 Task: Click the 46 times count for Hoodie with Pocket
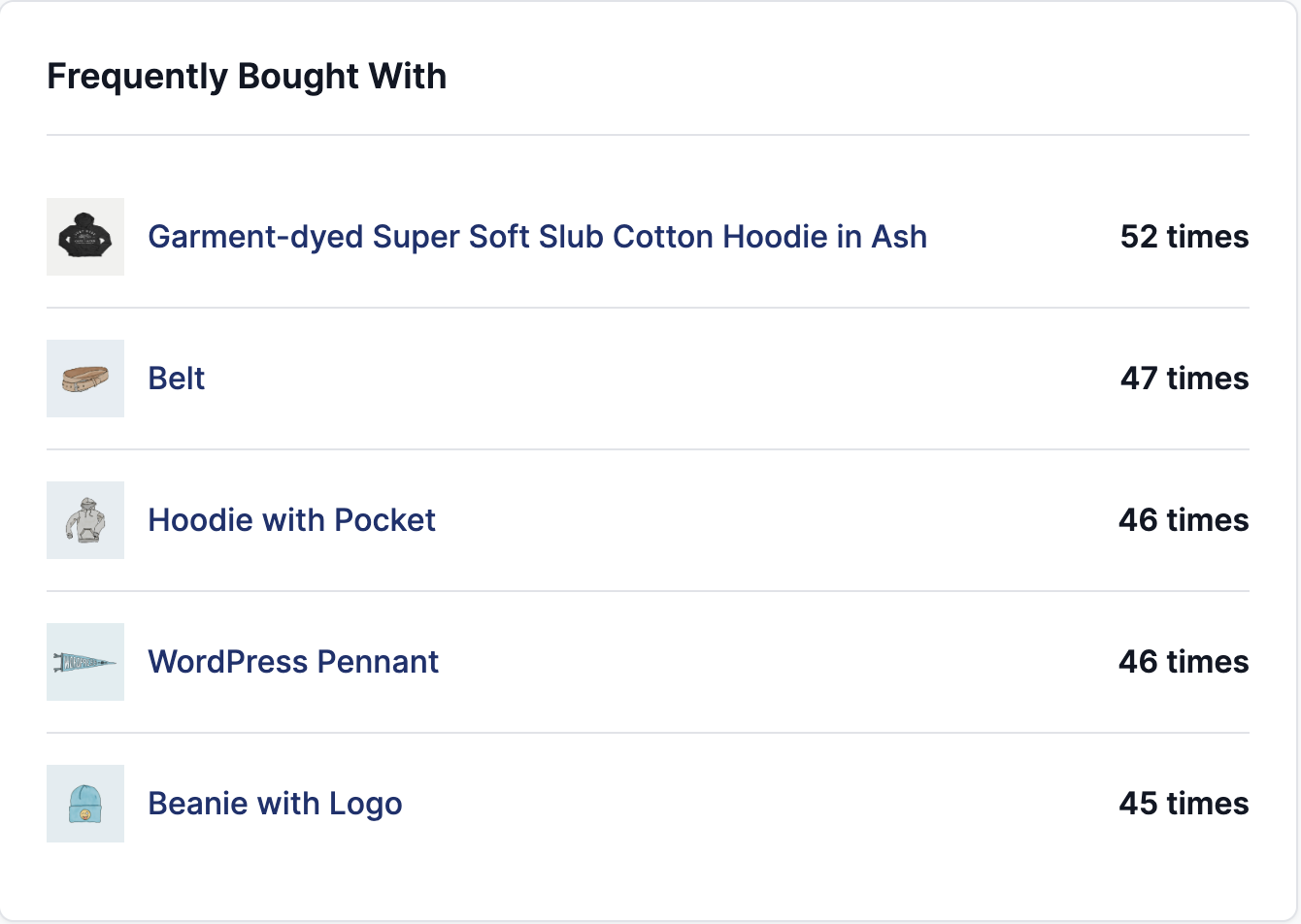pyautogui.click(x=1184, y=520)
